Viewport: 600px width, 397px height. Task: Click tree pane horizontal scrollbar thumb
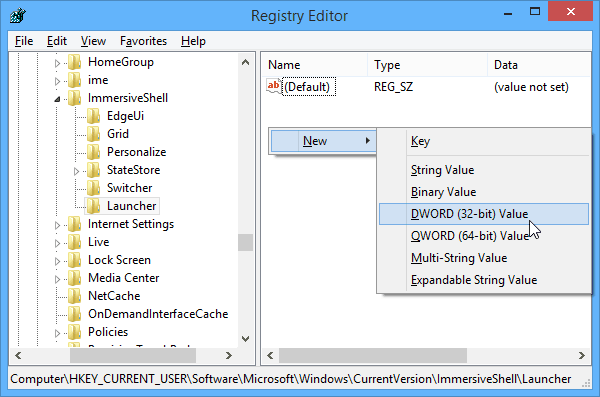click(133, 356)
